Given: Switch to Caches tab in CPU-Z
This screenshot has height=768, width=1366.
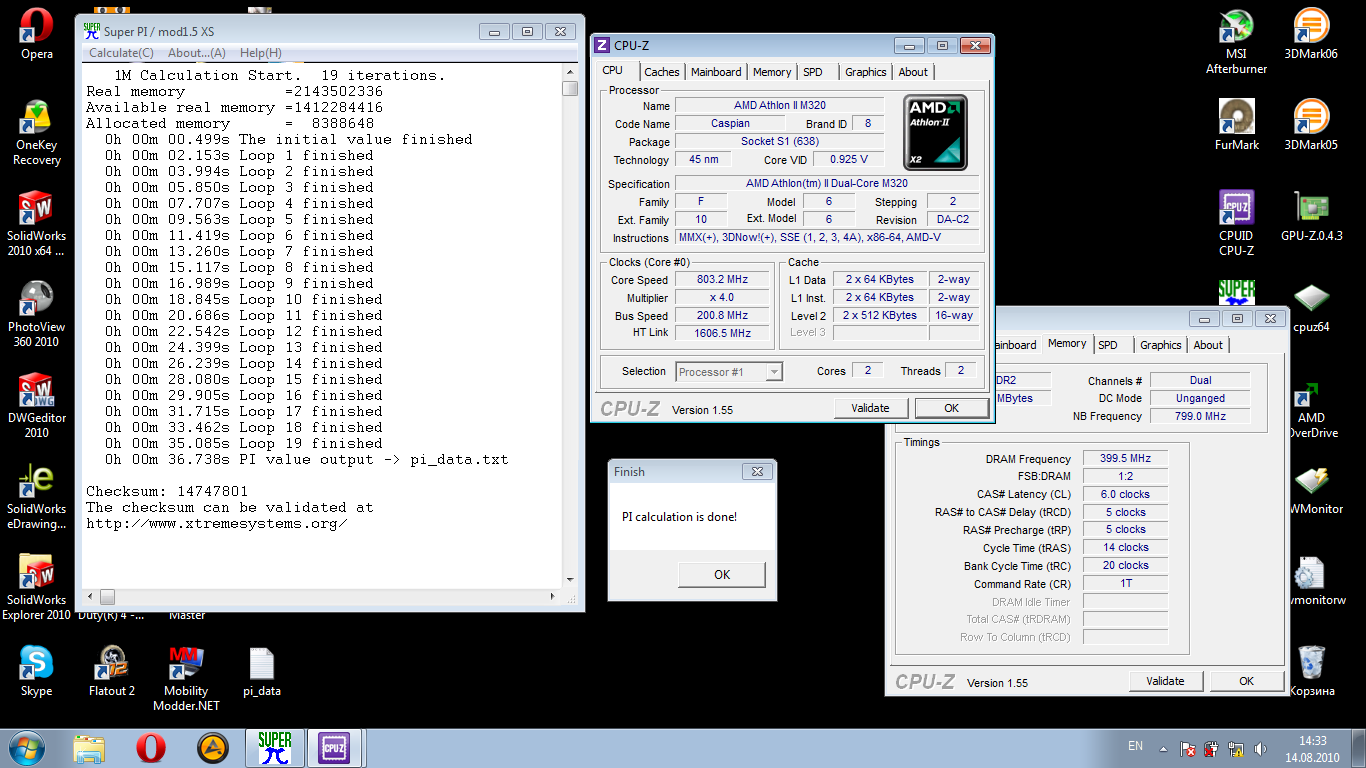Looking at the screenshot, I should coord(662,72).
